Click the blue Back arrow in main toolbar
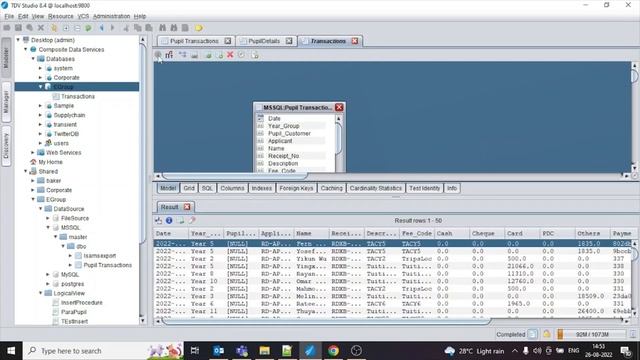640x360 pixels. tap(101, 28)
